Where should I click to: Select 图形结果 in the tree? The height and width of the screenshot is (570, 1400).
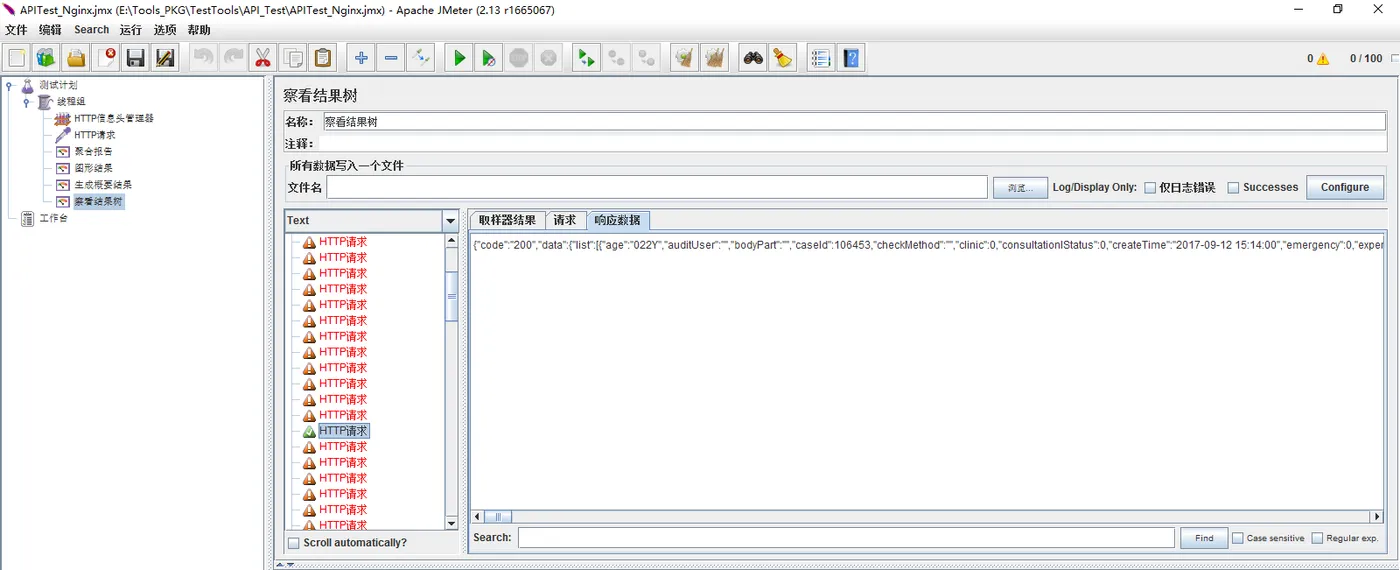(x=94, y=168)
